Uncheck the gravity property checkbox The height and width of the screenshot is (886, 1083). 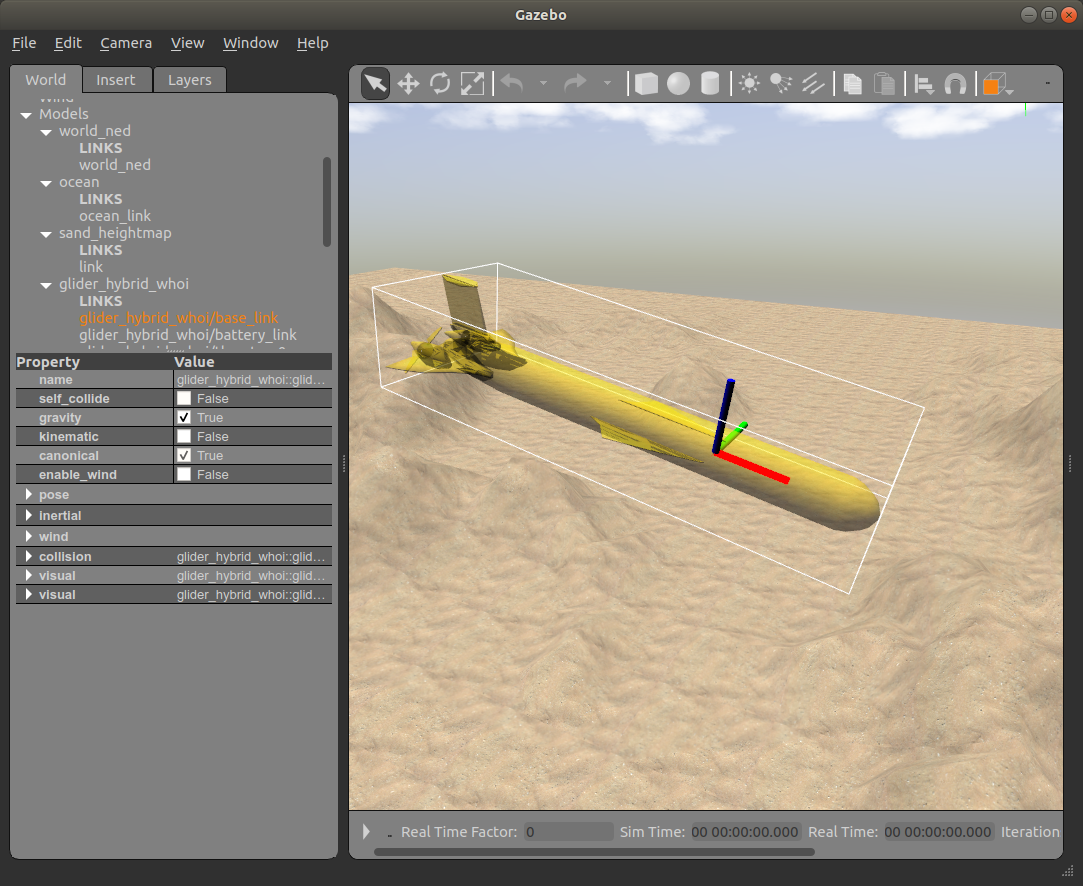click(184, 417)
